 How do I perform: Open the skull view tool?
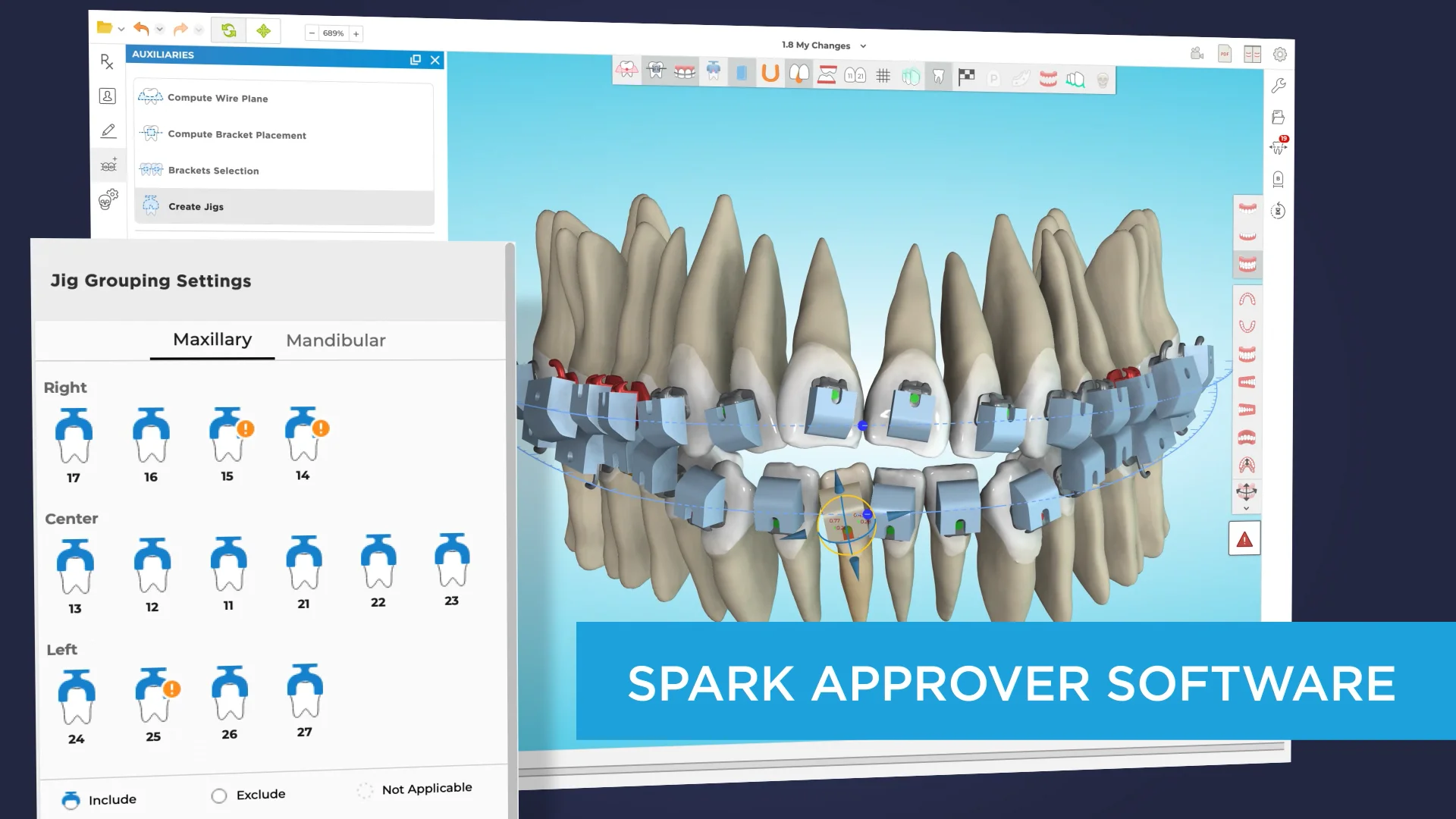coord(1102,78)
